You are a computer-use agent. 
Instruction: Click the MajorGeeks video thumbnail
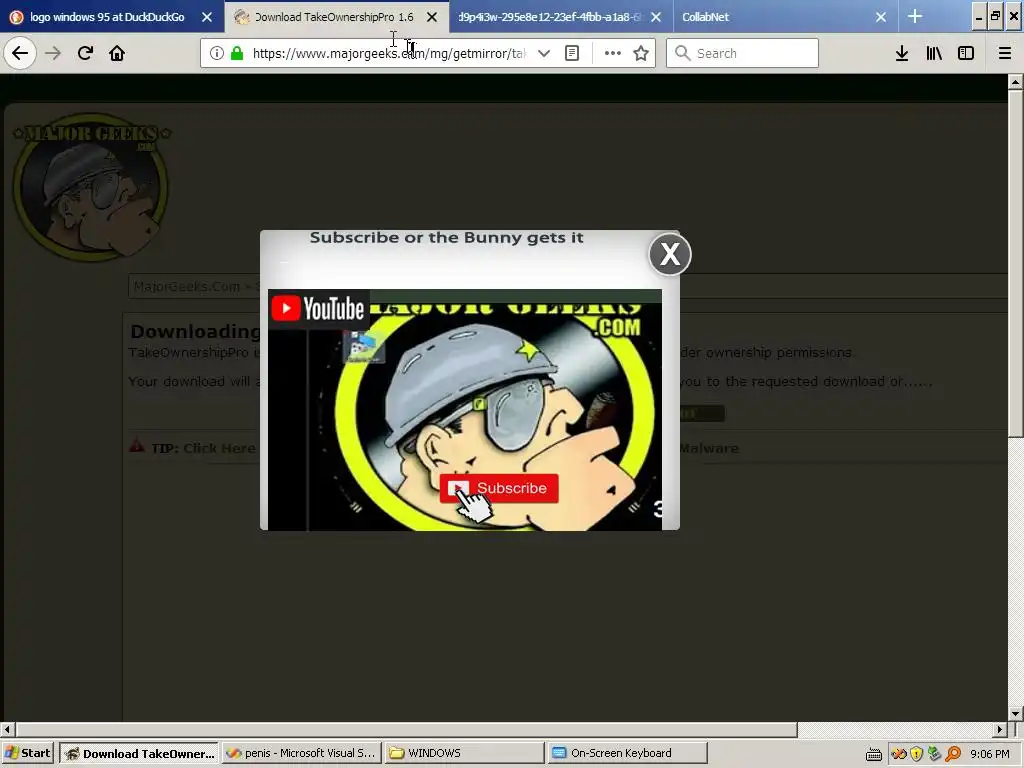[464, 409]
